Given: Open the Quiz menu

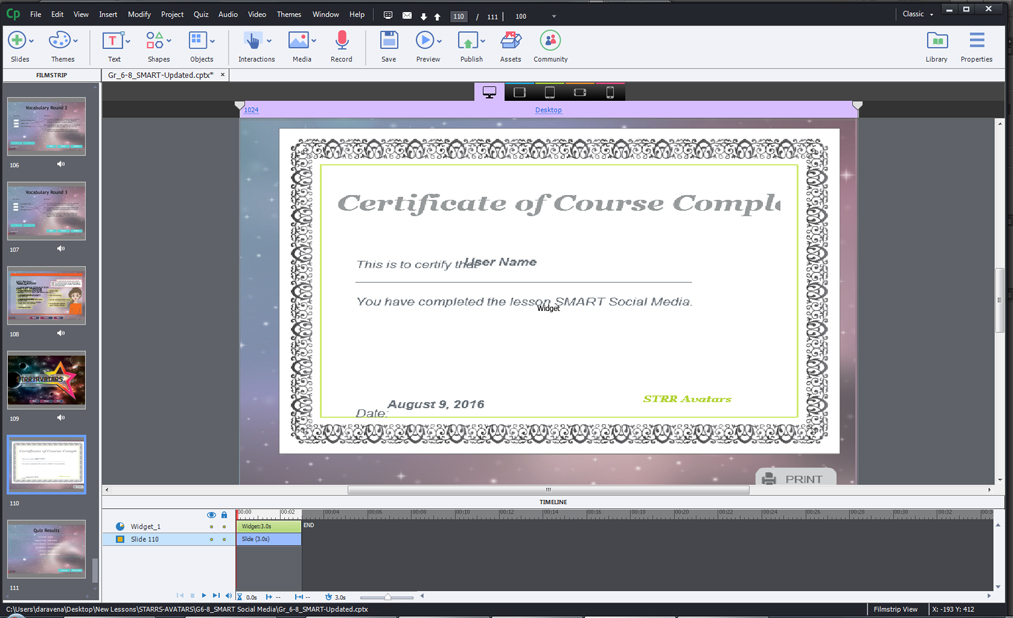Looking at the screenshot, I should pyautogui.click(x=200, y=15).
